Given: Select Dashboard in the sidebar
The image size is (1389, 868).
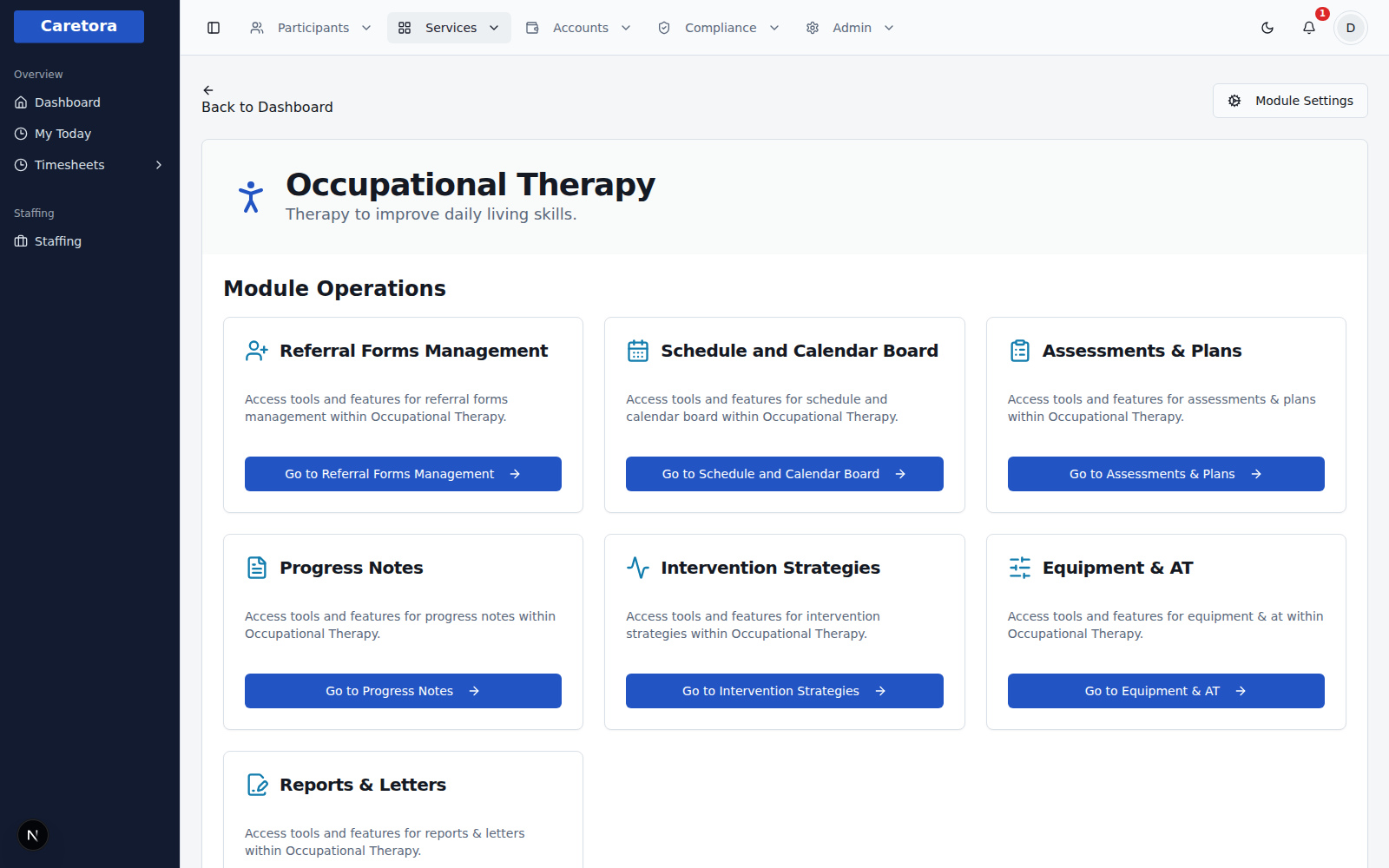Looking at the screenshot, I should click(89, 102).
